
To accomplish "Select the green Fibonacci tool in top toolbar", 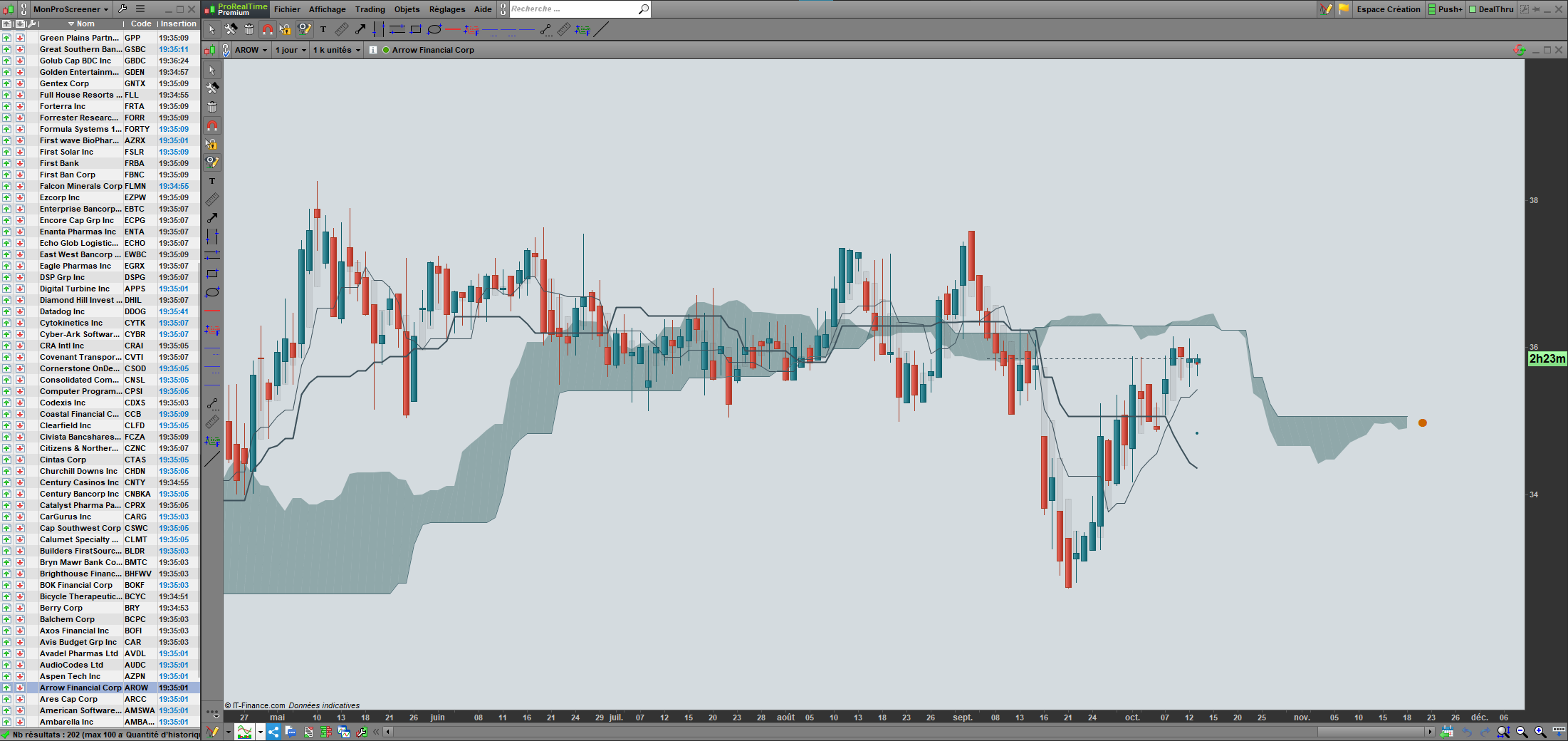I will coord(582,30).
